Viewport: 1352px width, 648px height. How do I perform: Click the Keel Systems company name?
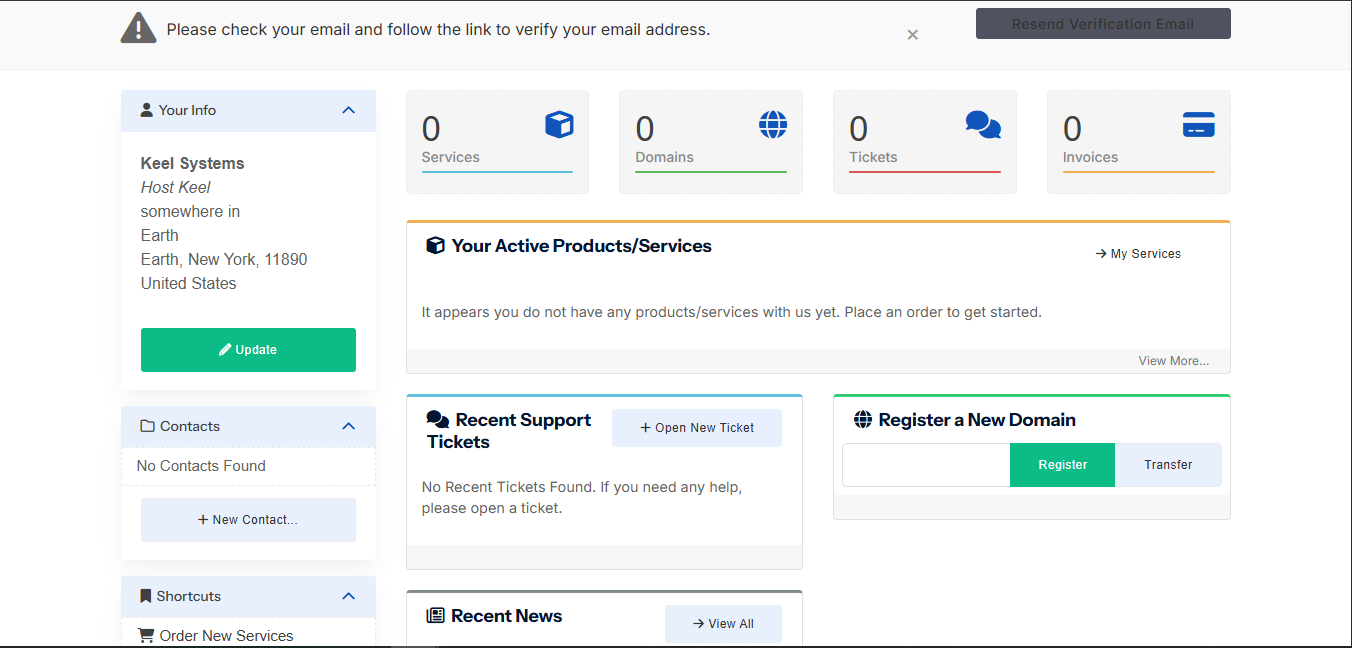tap(192, 164)
